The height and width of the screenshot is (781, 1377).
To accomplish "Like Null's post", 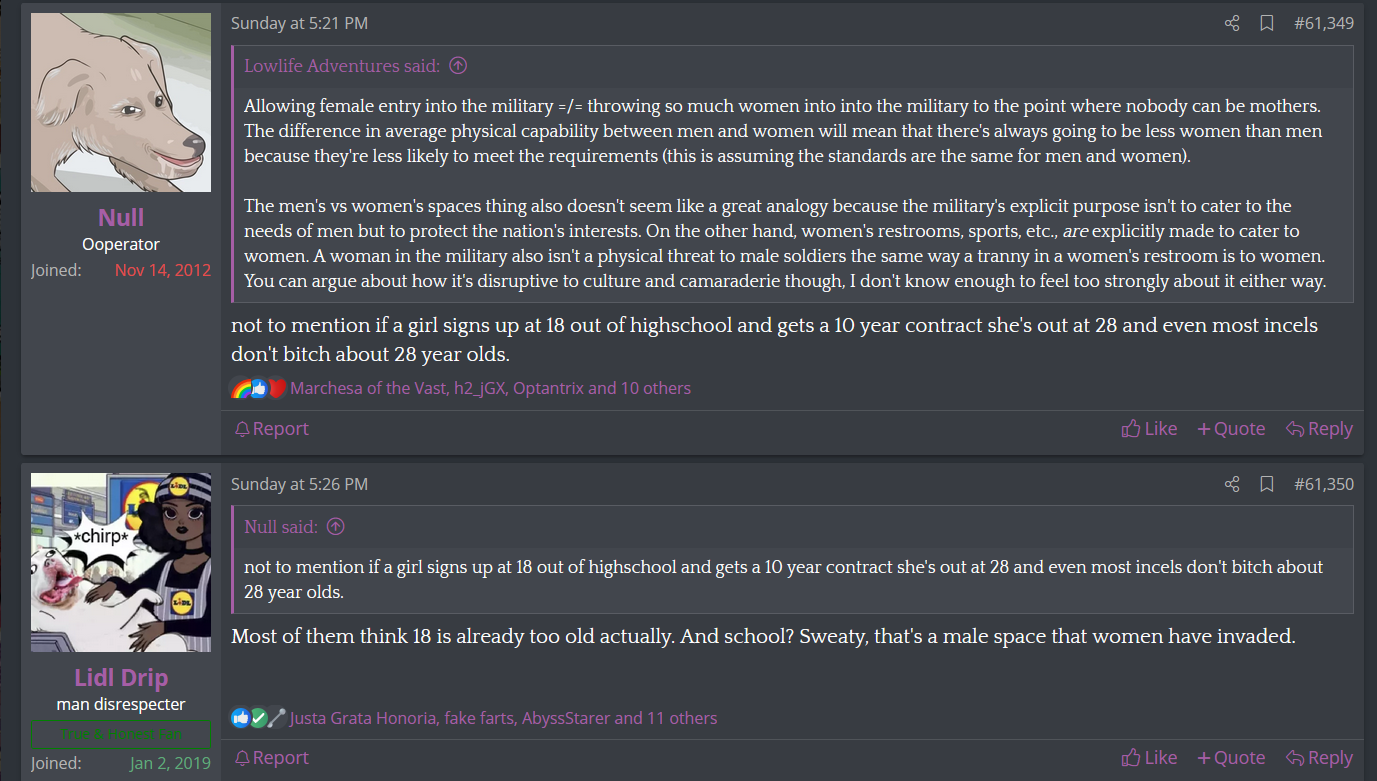I will (1149, 429).
